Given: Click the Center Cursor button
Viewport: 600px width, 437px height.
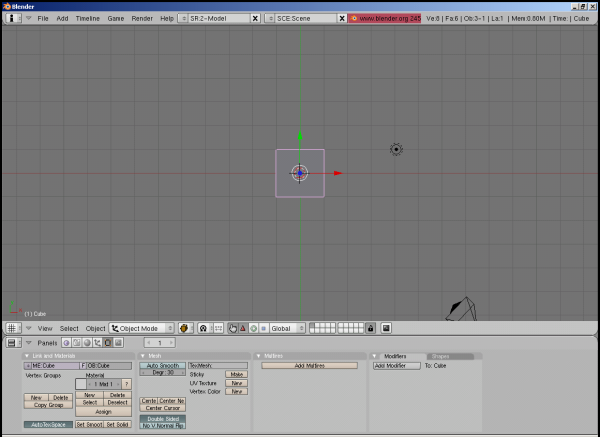Looking at the screenshot, I should [x=162, y=408].
